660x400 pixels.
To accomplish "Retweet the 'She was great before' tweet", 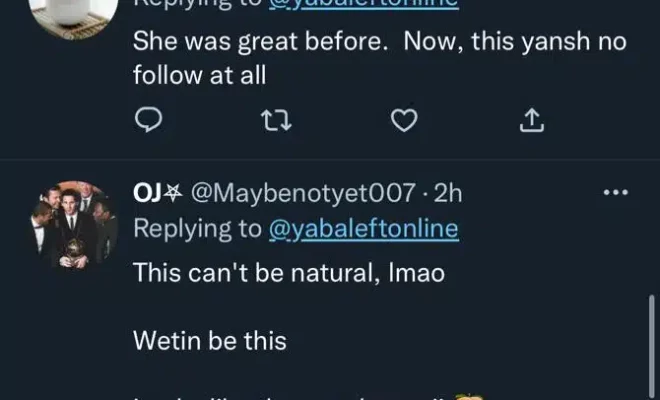I will click(273, 122).
